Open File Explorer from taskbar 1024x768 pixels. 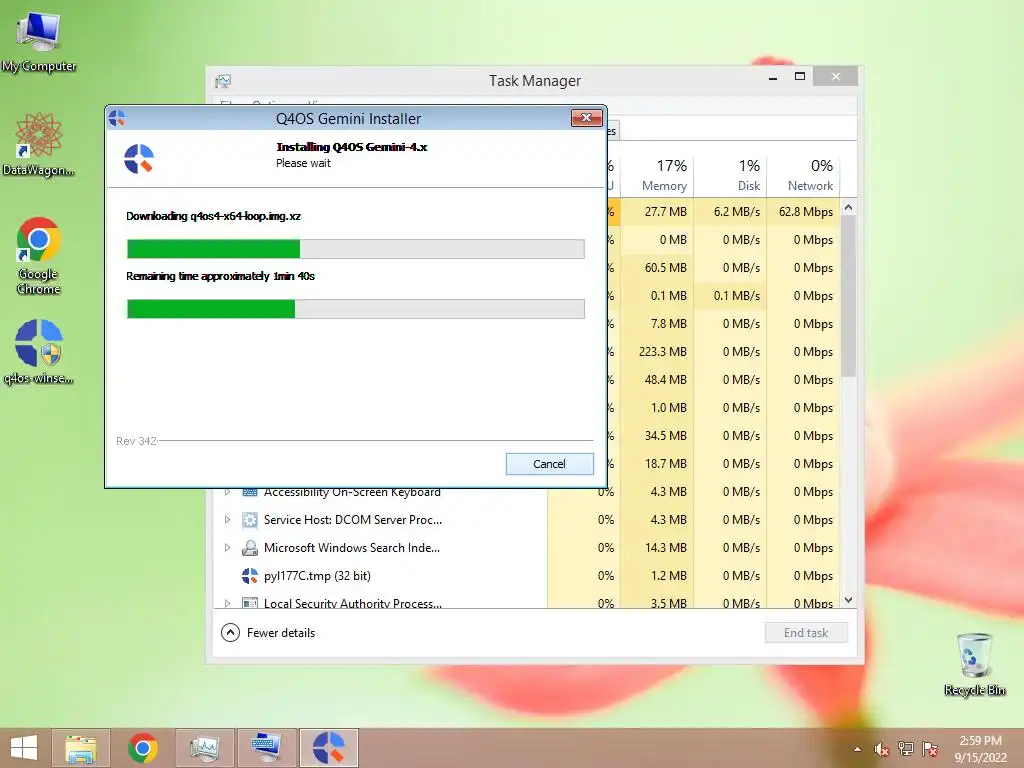[x=81, y=748]
